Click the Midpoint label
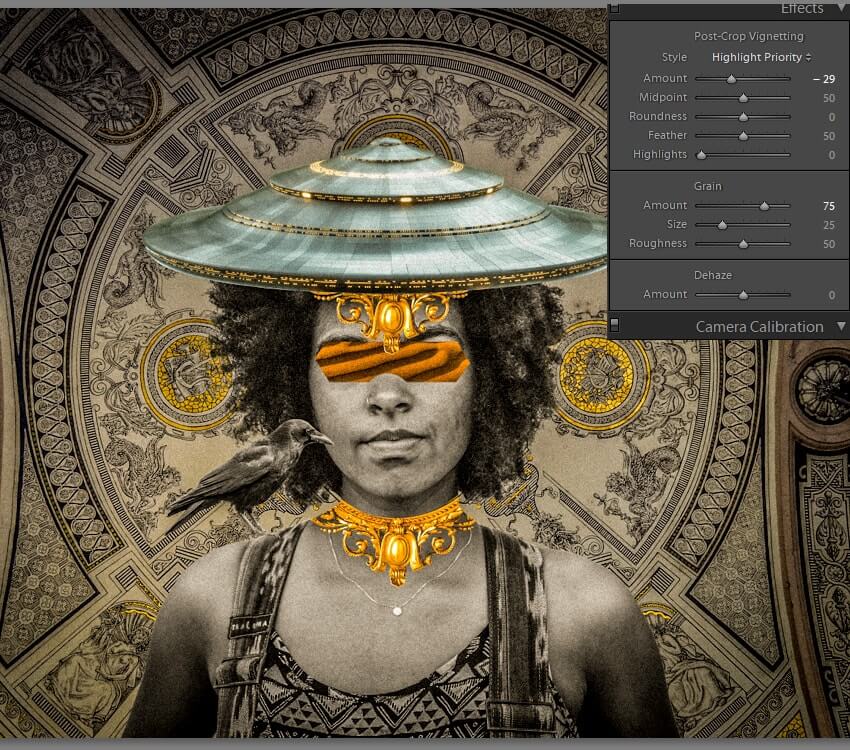The height and width of the screenshot is (750, 850). coord(662,97)
